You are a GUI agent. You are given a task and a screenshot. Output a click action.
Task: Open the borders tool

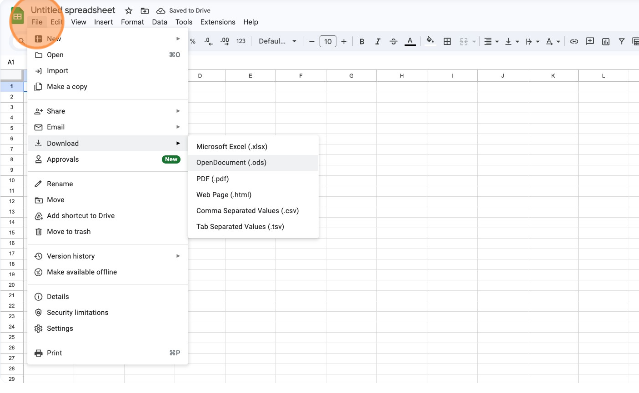tap(447, 42)
